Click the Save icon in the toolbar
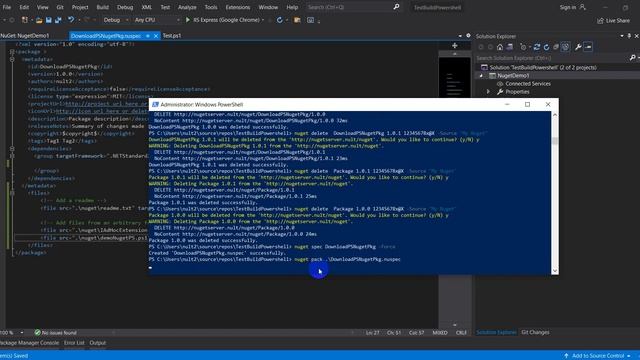 pos(49,20)
